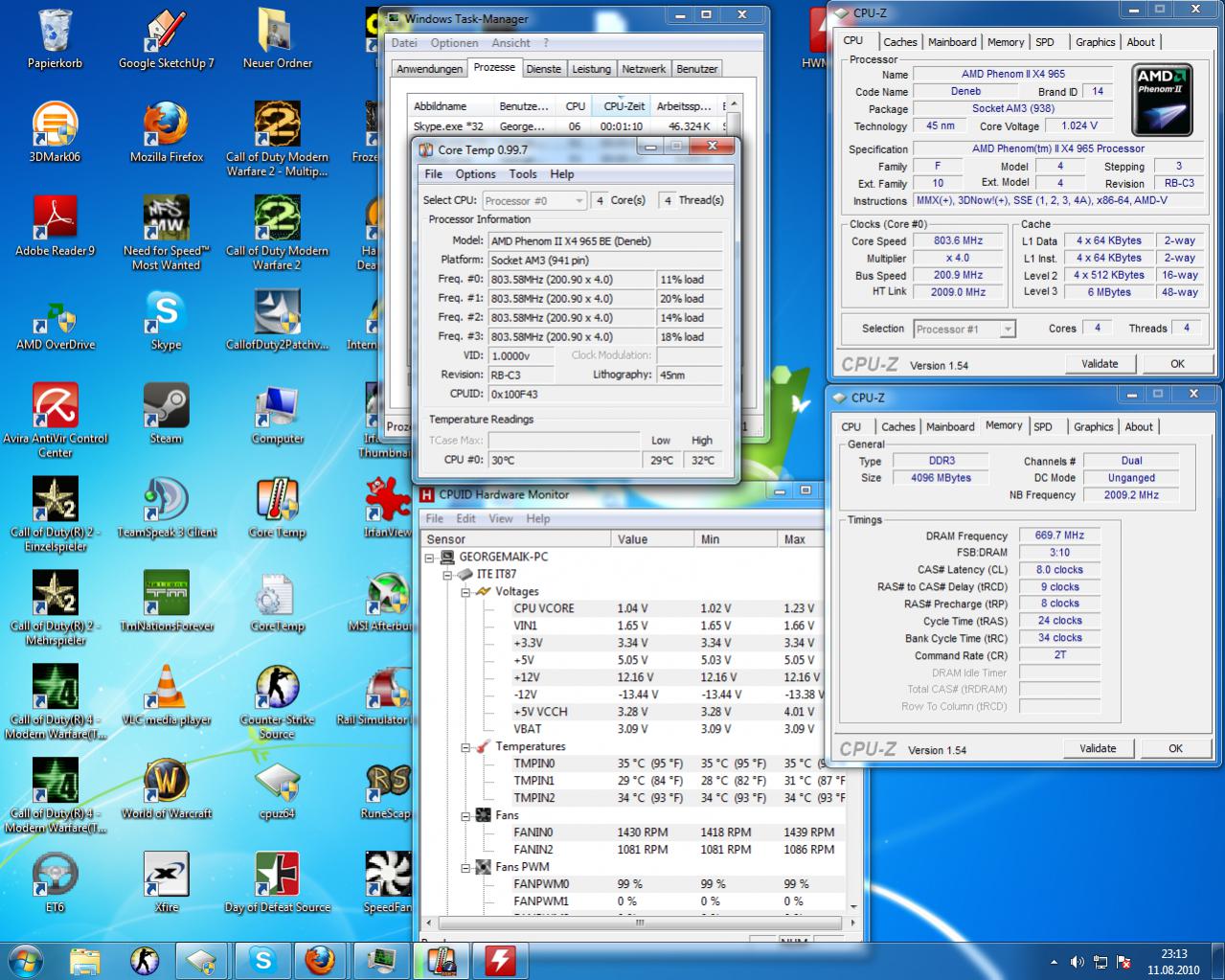1225x980 pixels.
Task: Launch Need for Speed Most Wanted icon
Action: click(x=167, y=233)
